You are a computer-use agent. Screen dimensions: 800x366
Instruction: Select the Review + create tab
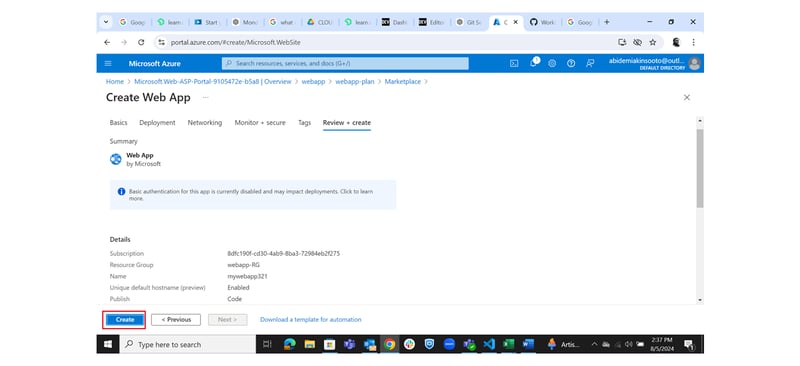(x=347, y=123)
